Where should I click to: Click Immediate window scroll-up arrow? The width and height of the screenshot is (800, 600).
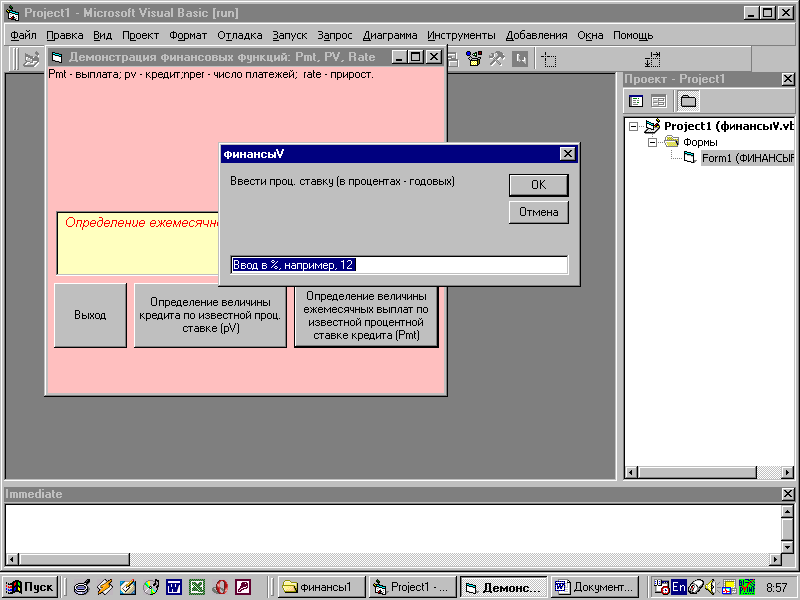tap(788, 511)
